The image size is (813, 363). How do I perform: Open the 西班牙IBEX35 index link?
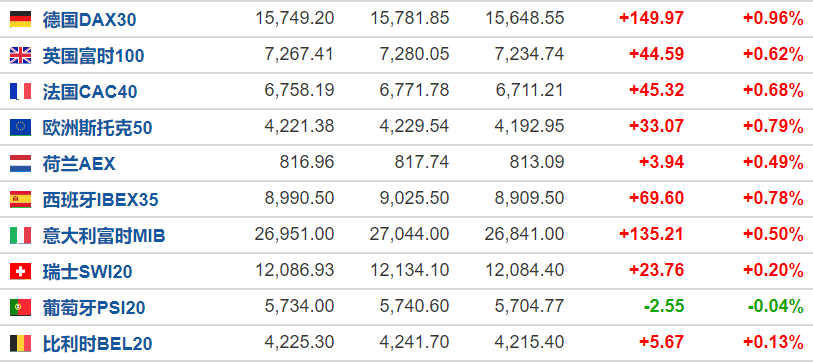point(101,200)
